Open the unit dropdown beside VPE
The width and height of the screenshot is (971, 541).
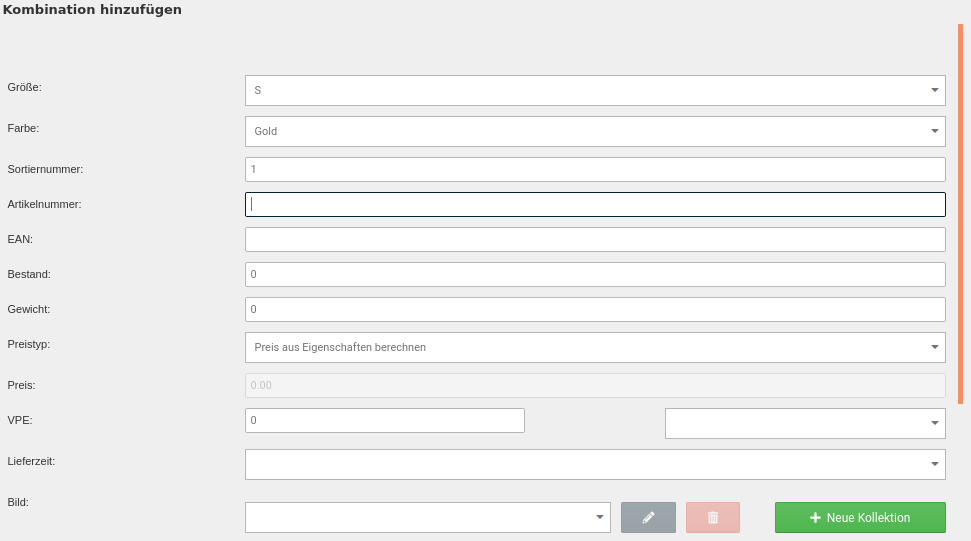[804, 423]
